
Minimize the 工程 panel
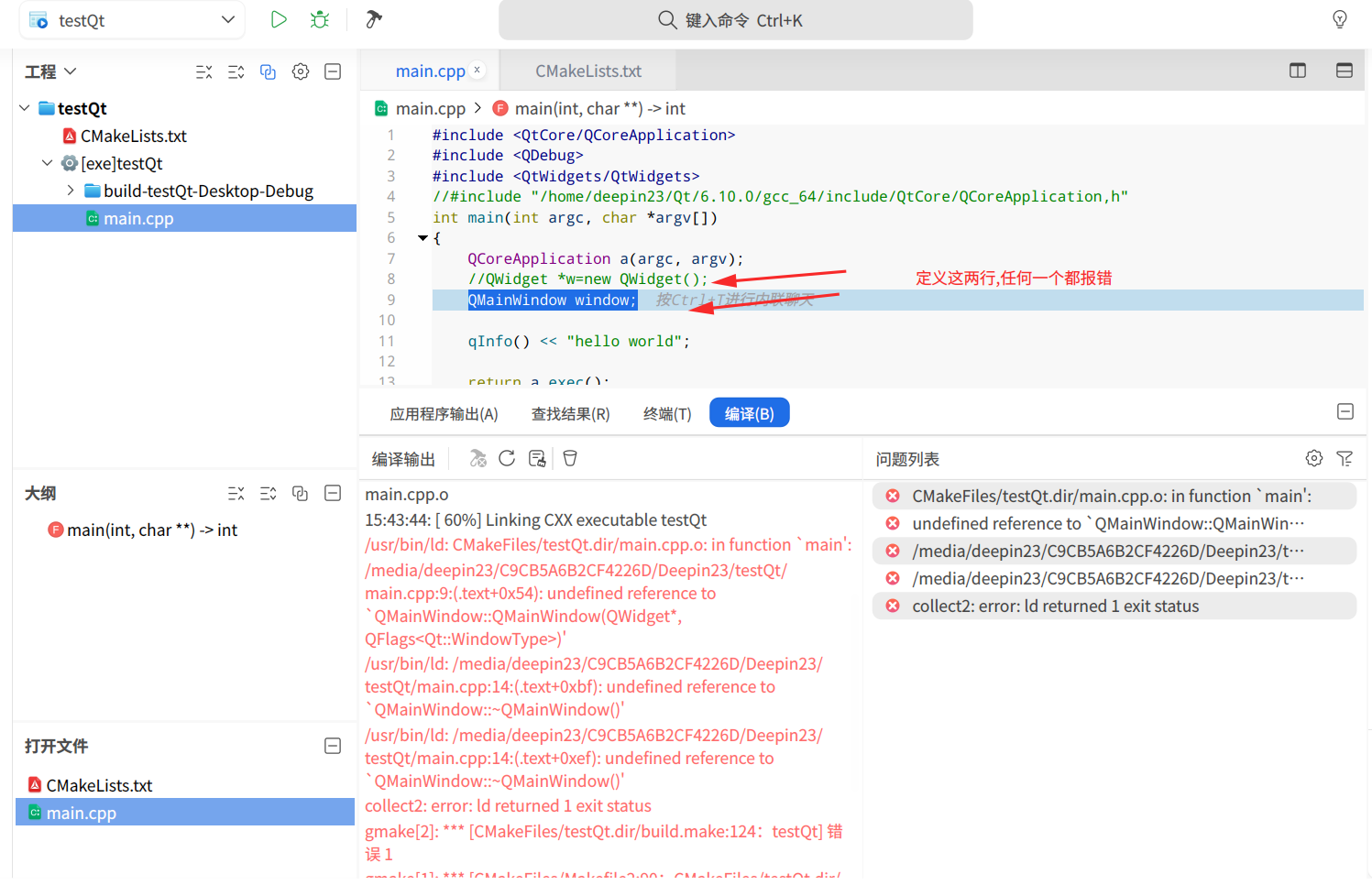click(333, 71)
